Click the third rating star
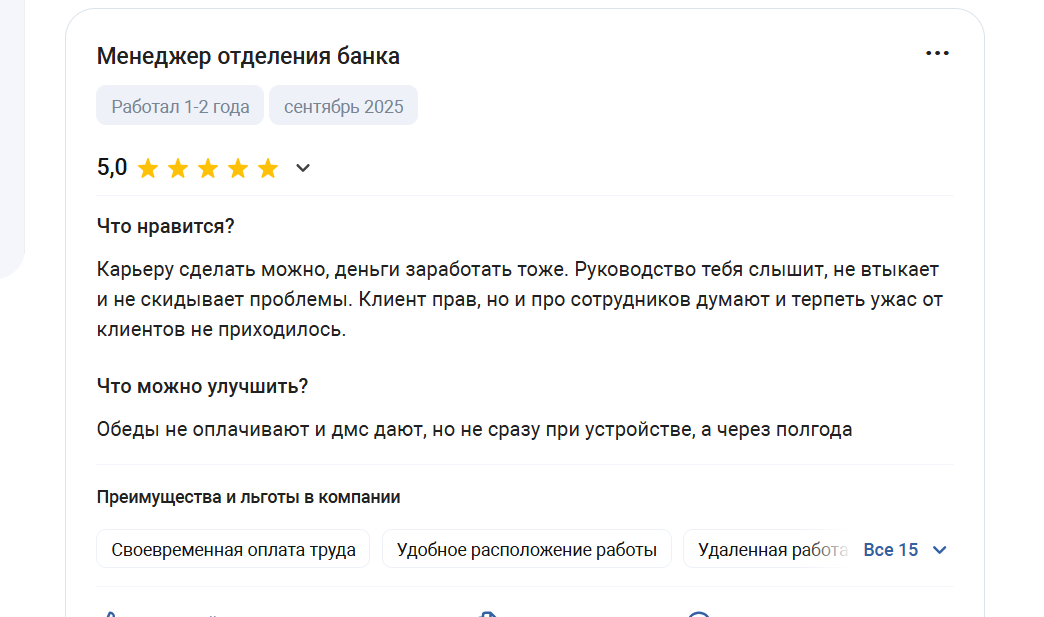The height and width of the screenshot is (617, 1044). 208,168
